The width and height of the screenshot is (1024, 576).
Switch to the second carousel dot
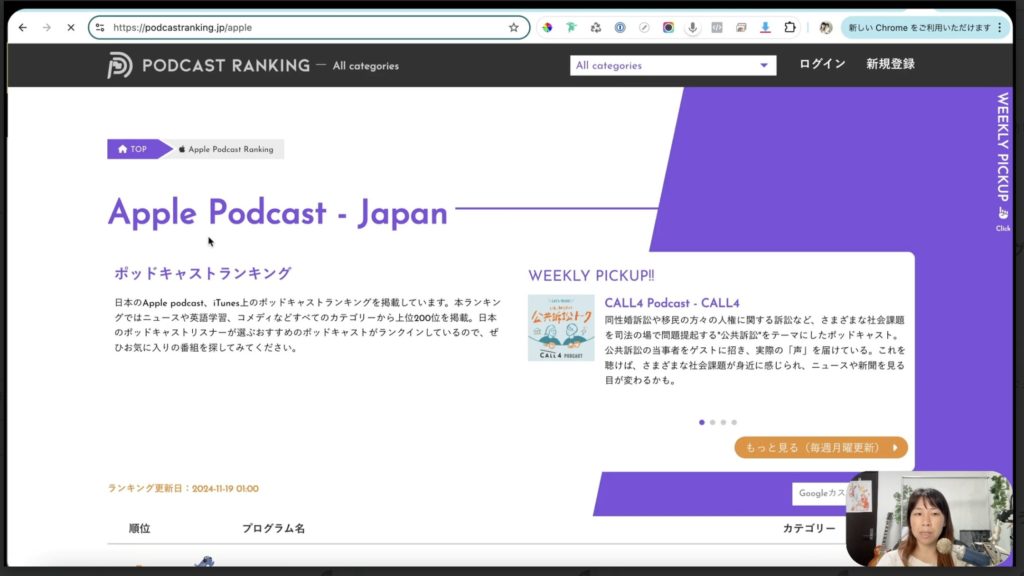click(712, 422)
